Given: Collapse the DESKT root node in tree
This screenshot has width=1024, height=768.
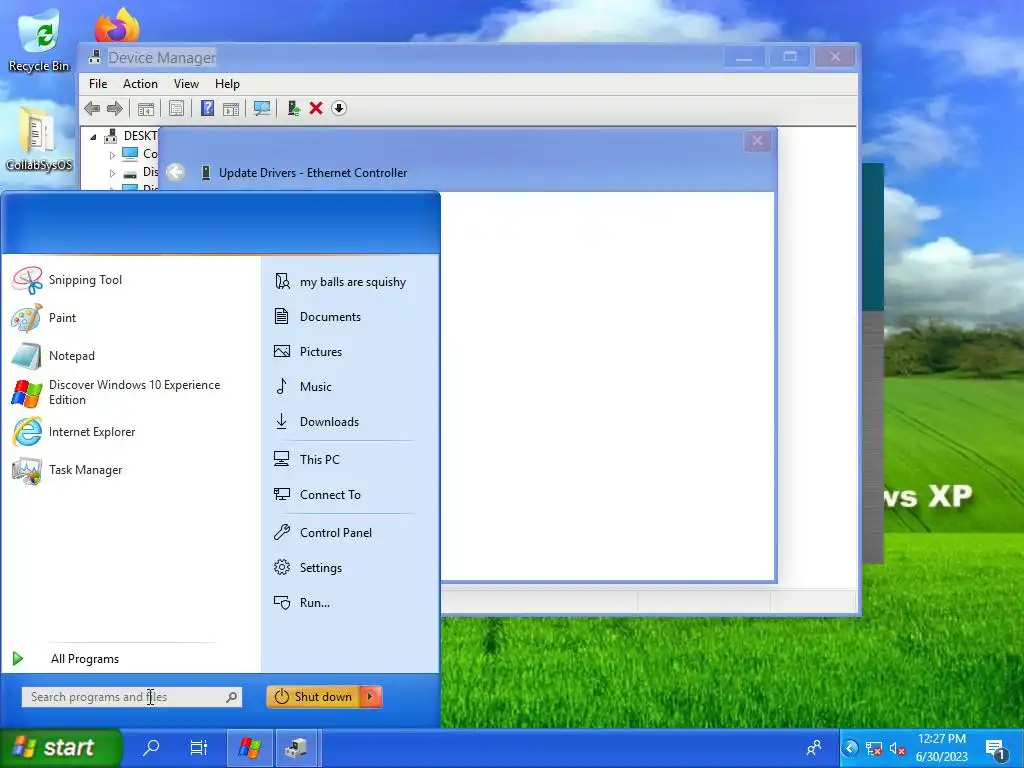Looking at the screenshot, I should [x=93, y=136].
